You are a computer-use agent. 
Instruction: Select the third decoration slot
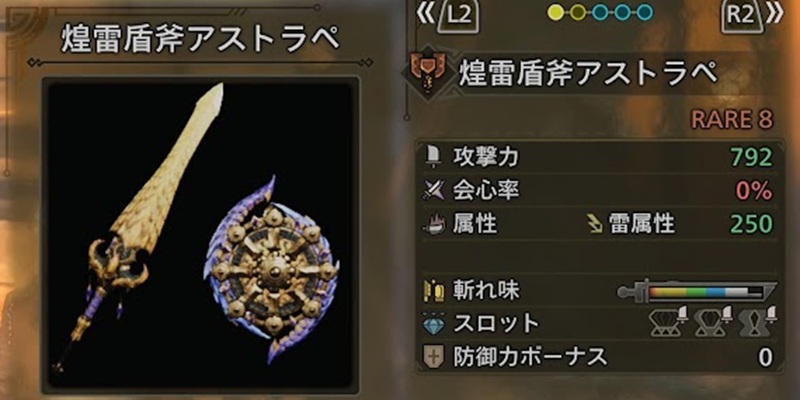coord(758,322)
